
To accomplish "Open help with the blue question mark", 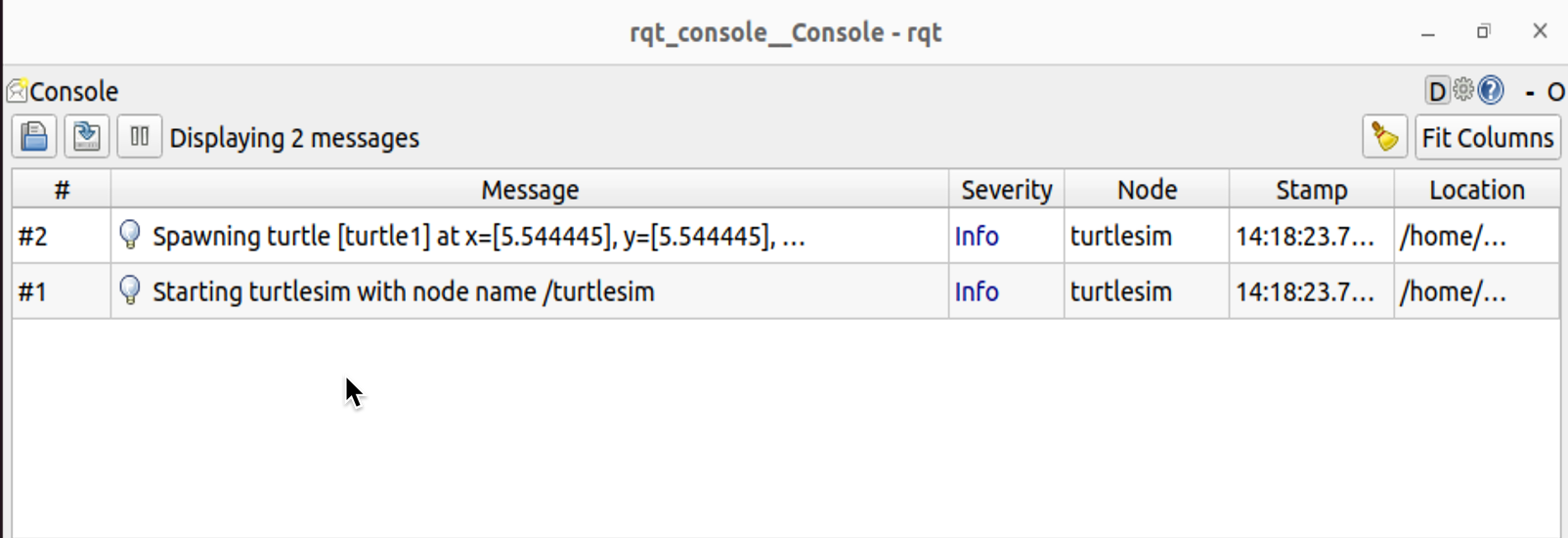I will tap(1491, 91).
